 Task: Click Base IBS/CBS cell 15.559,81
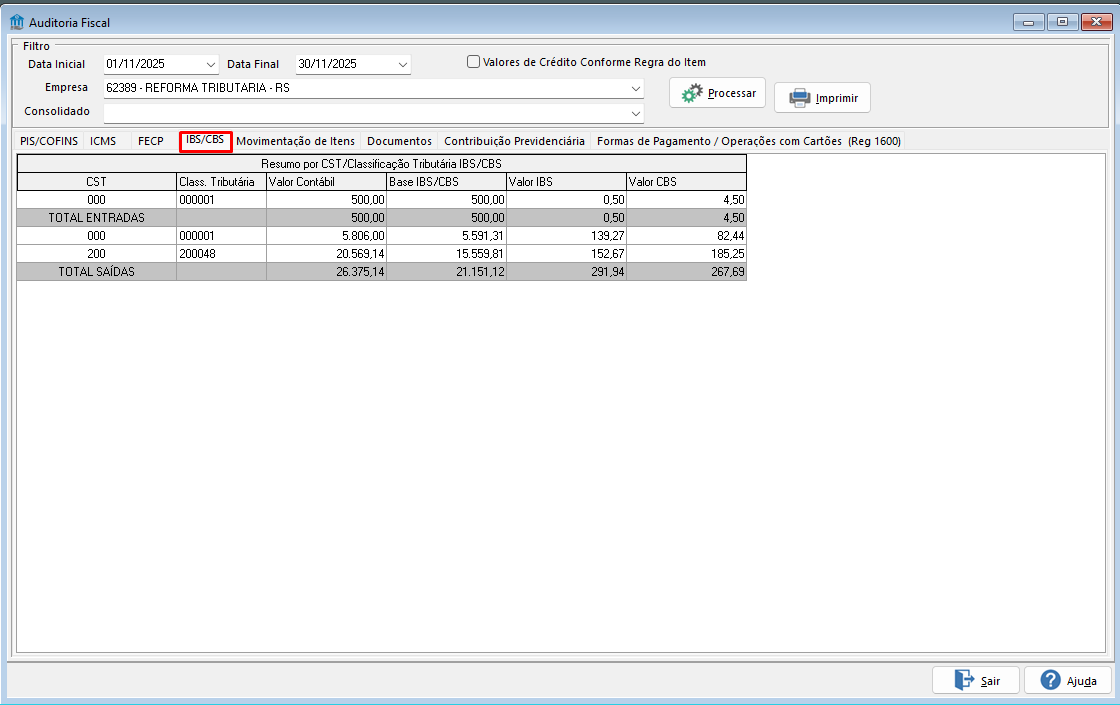click(x=446, y=254)
